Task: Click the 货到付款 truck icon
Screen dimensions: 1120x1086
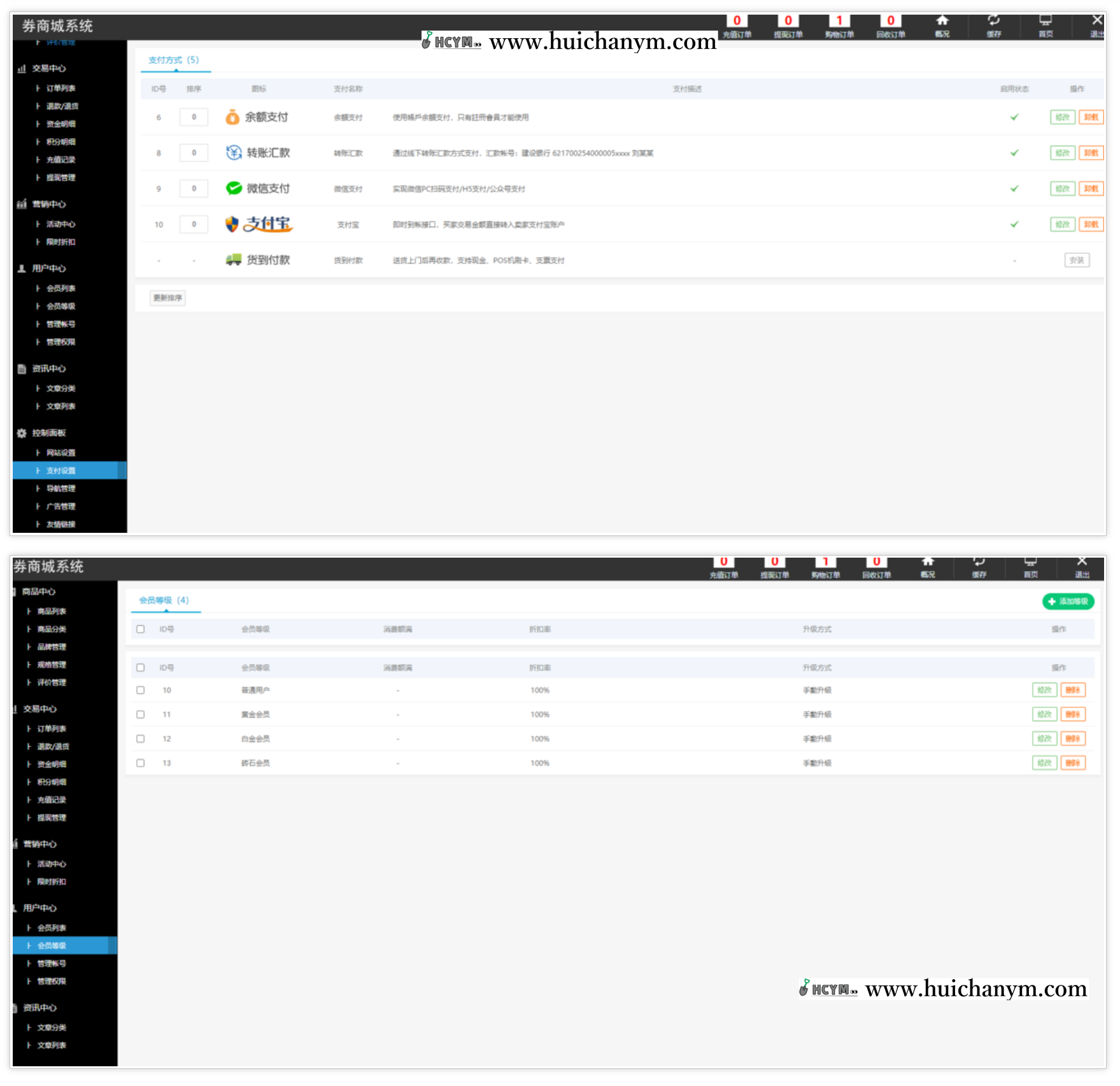Action: pos(234,260)
